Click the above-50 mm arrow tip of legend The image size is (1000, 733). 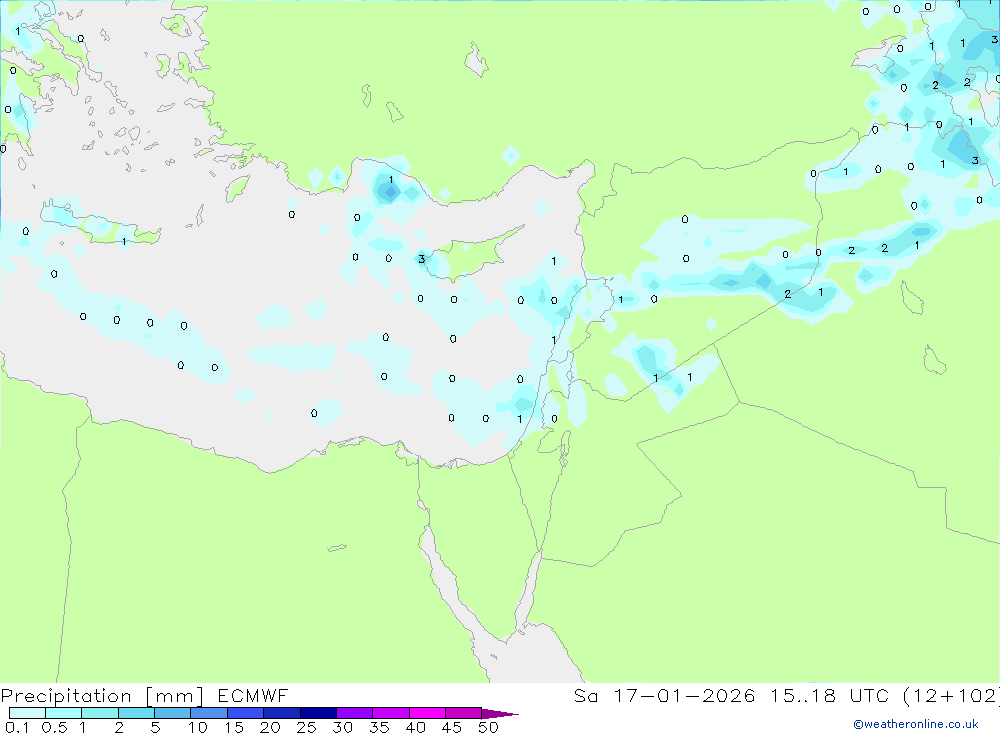[500, 713]
